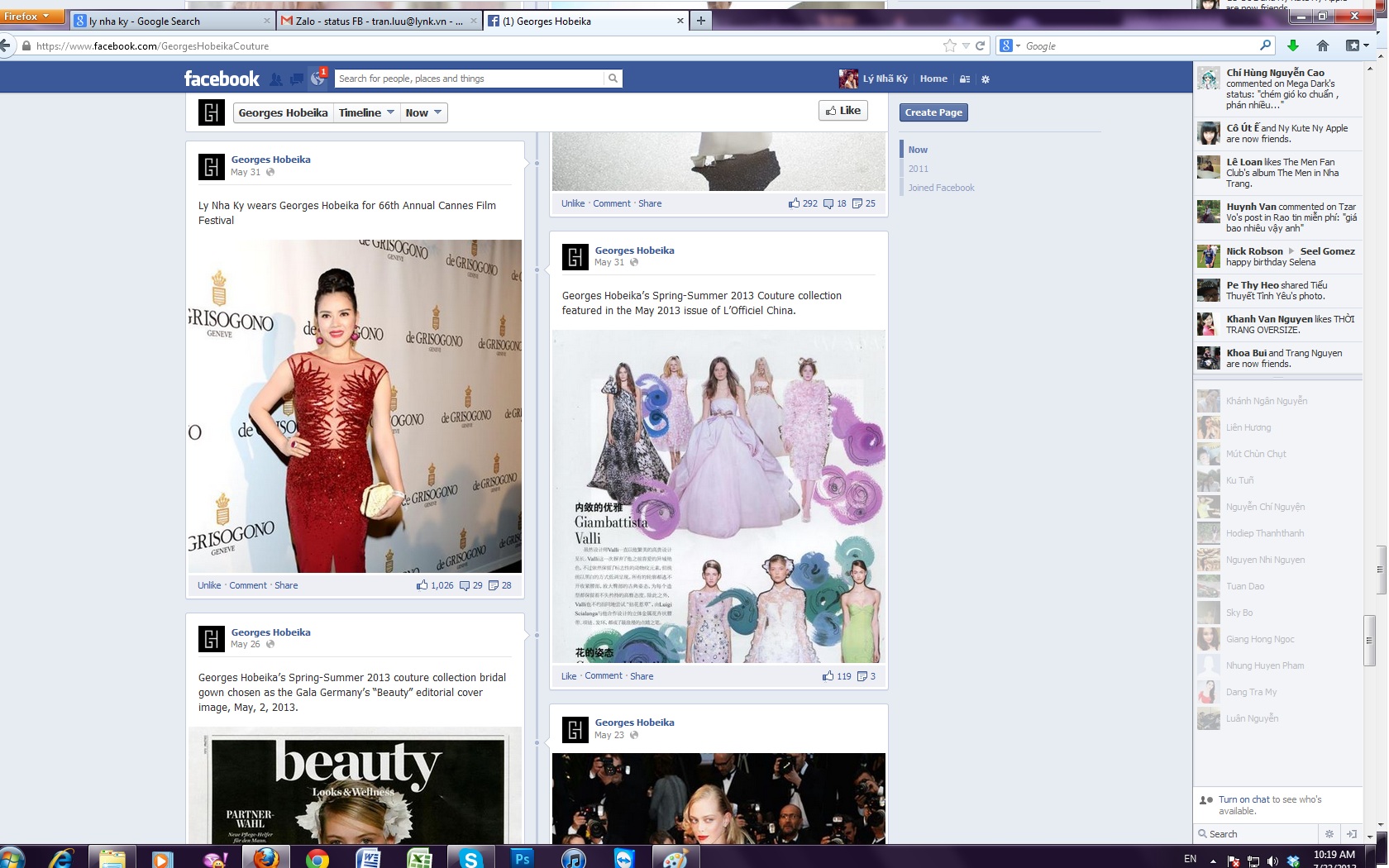Open the account settings gear icon

coord(985,79)
